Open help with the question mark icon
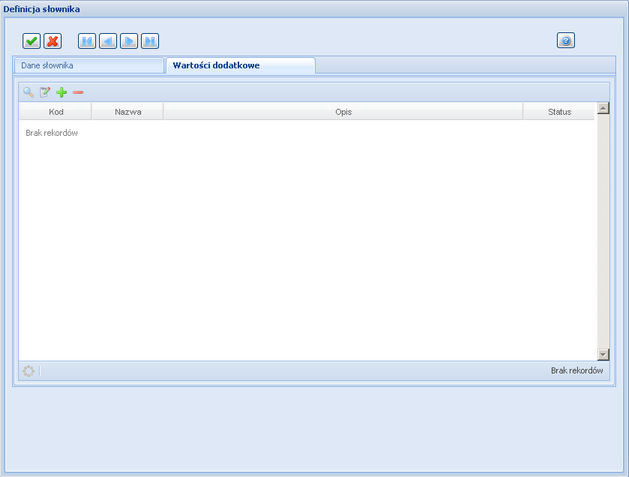The image size is (629, 477). pos(566,41)
